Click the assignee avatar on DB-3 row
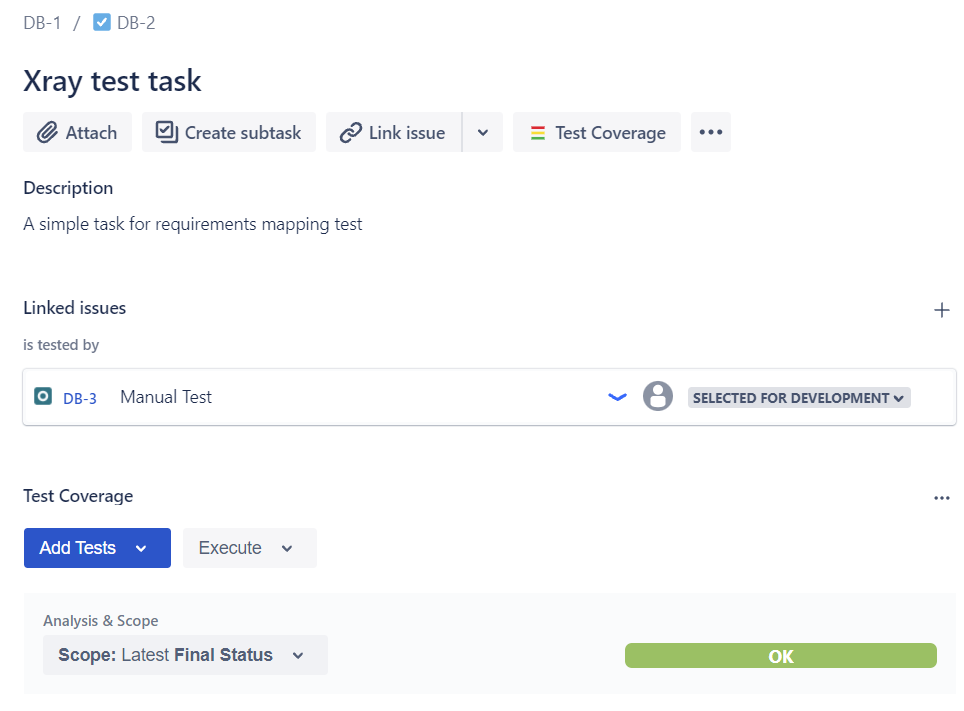 (x=658, y=396)
